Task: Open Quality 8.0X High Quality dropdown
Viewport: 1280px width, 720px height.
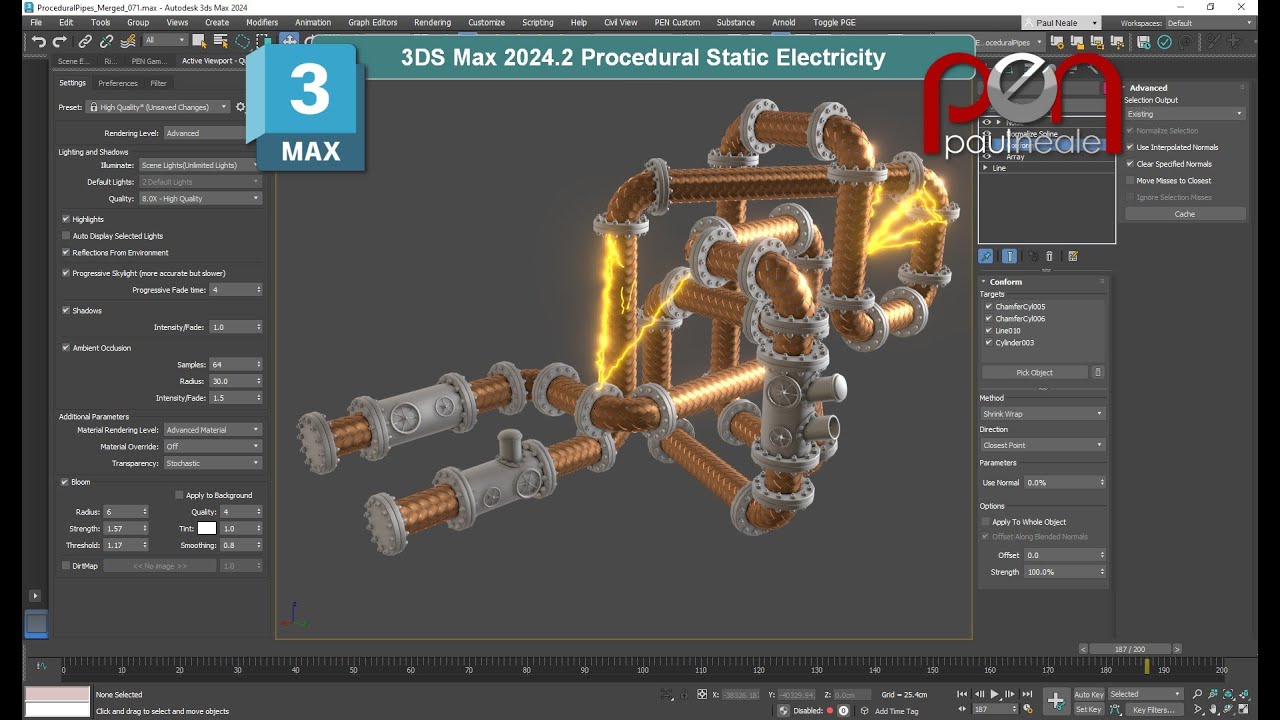Action: tap(200, 199)
